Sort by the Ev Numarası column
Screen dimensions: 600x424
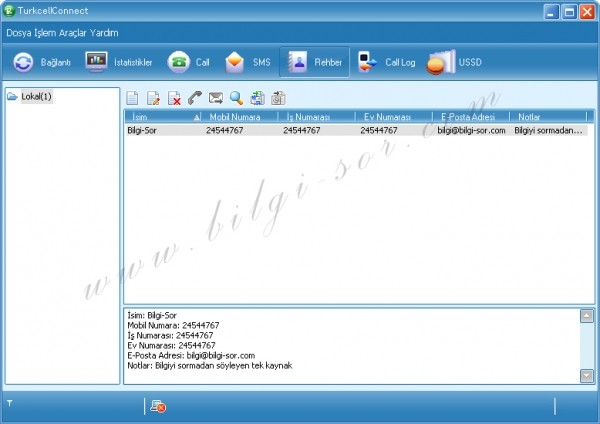pyautogui.click(x=395, y=117)
